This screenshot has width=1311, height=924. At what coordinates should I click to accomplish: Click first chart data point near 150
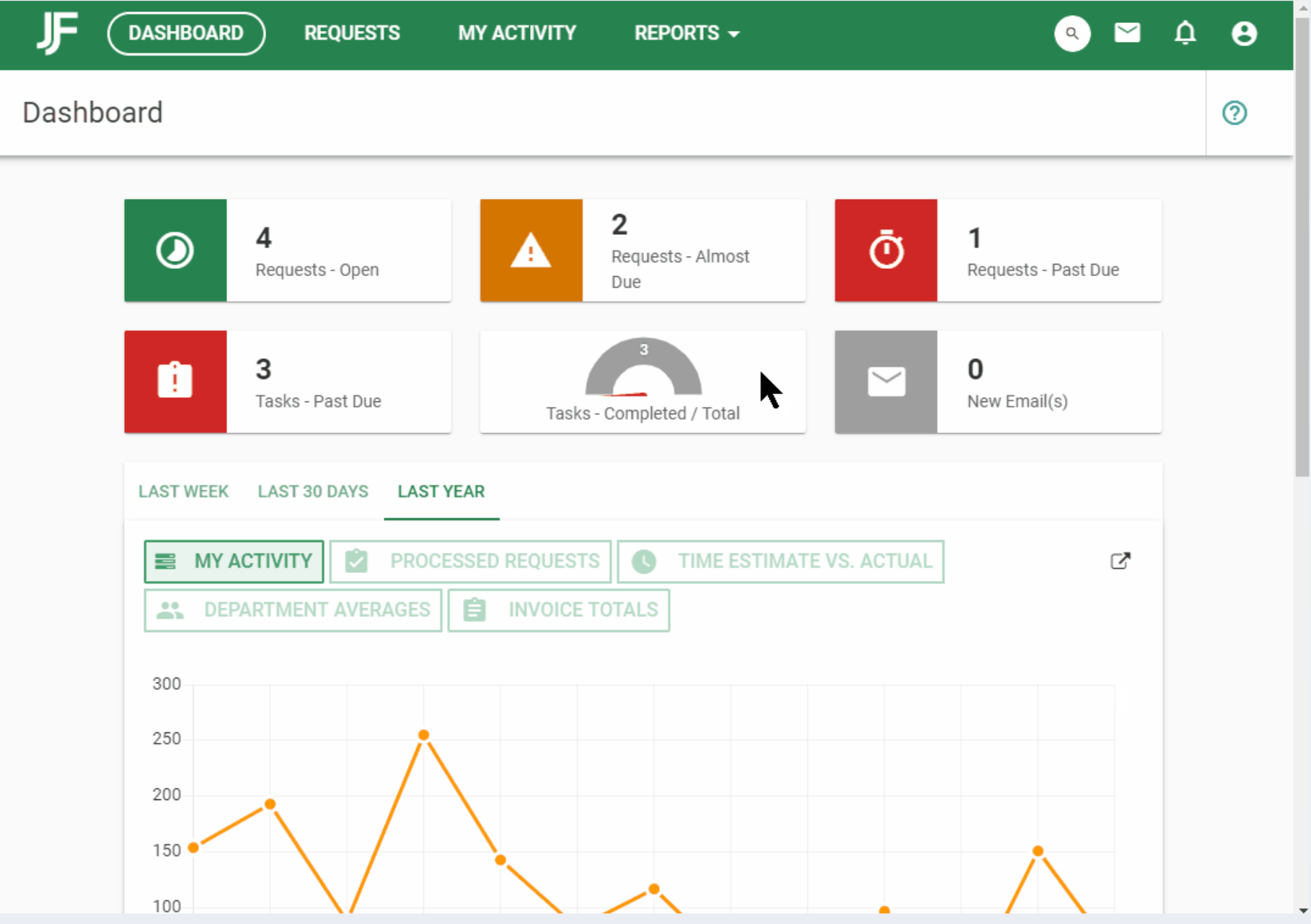193,848
